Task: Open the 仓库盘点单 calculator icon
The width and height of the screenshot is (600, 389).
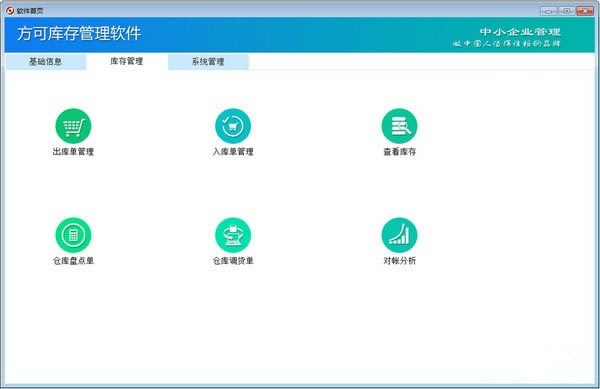Action: coord(73,235)
